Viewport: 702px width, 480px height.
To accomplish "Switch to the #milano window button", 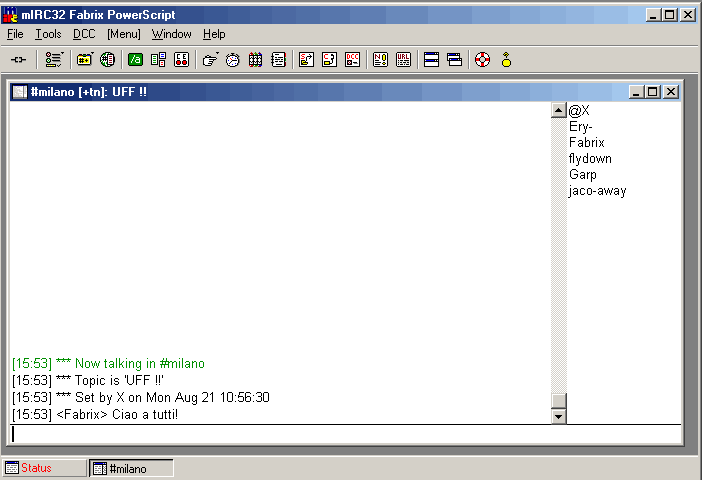I will (x=131, y=468).
